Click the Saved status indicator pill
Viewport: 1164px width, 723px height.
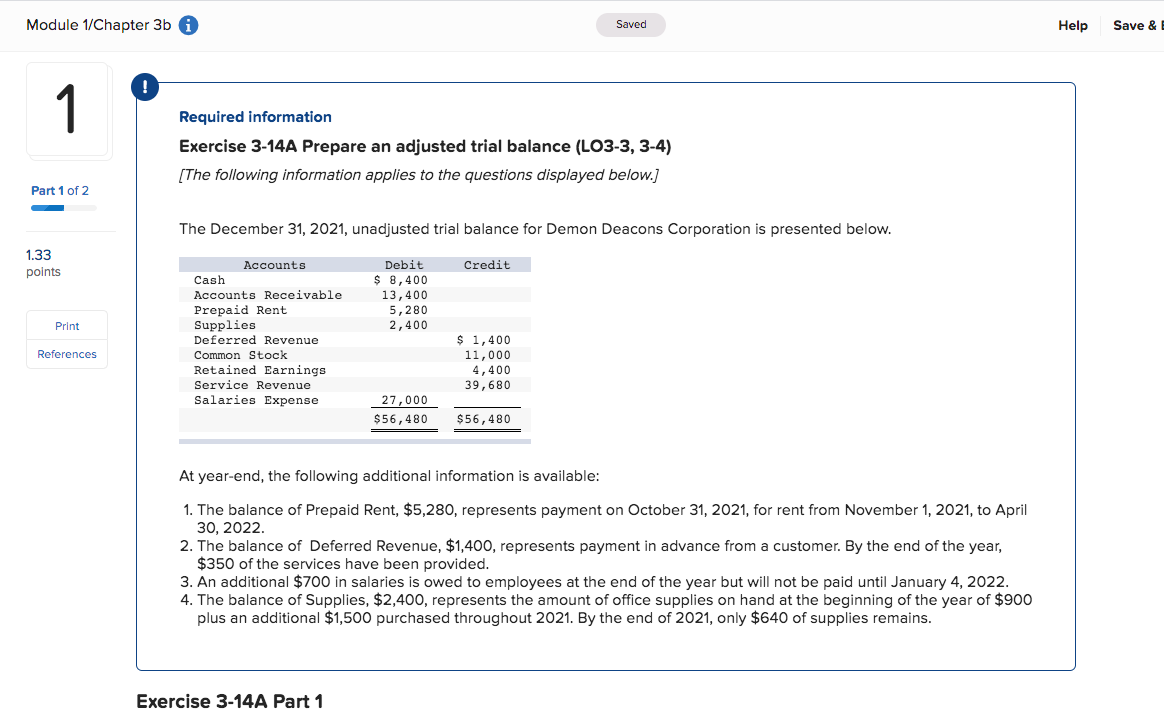(x=630, y=24)
